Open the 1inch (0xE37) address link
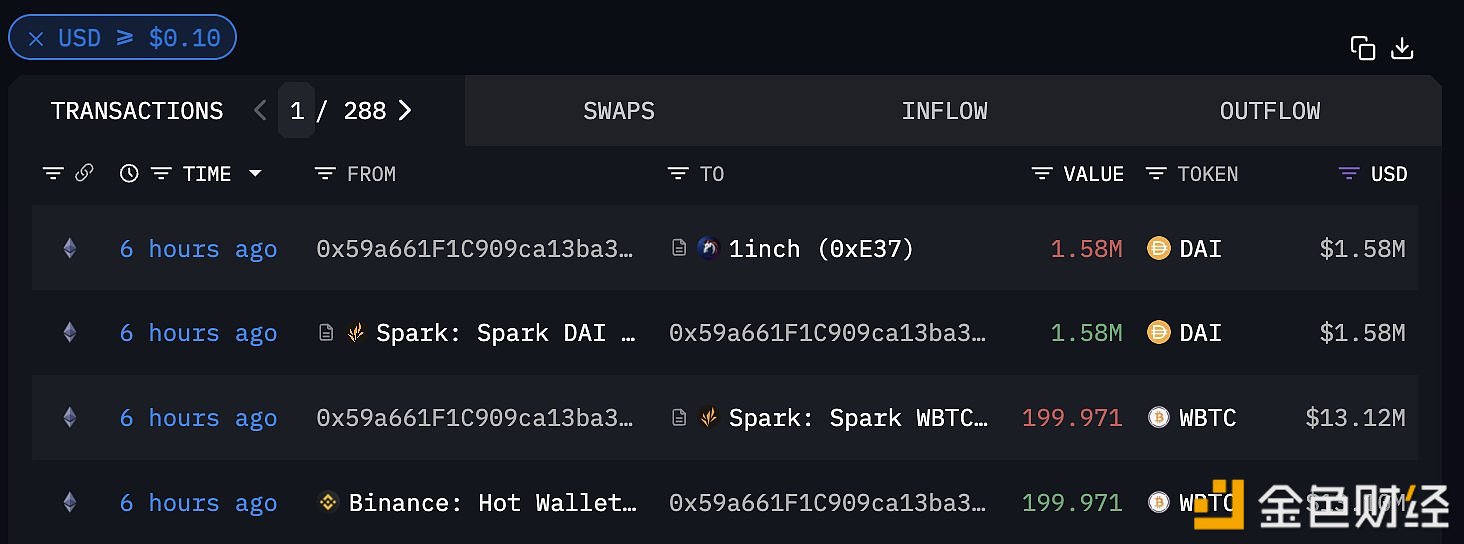The height and width of the screenshot is (544, 1464). point(820,249)
